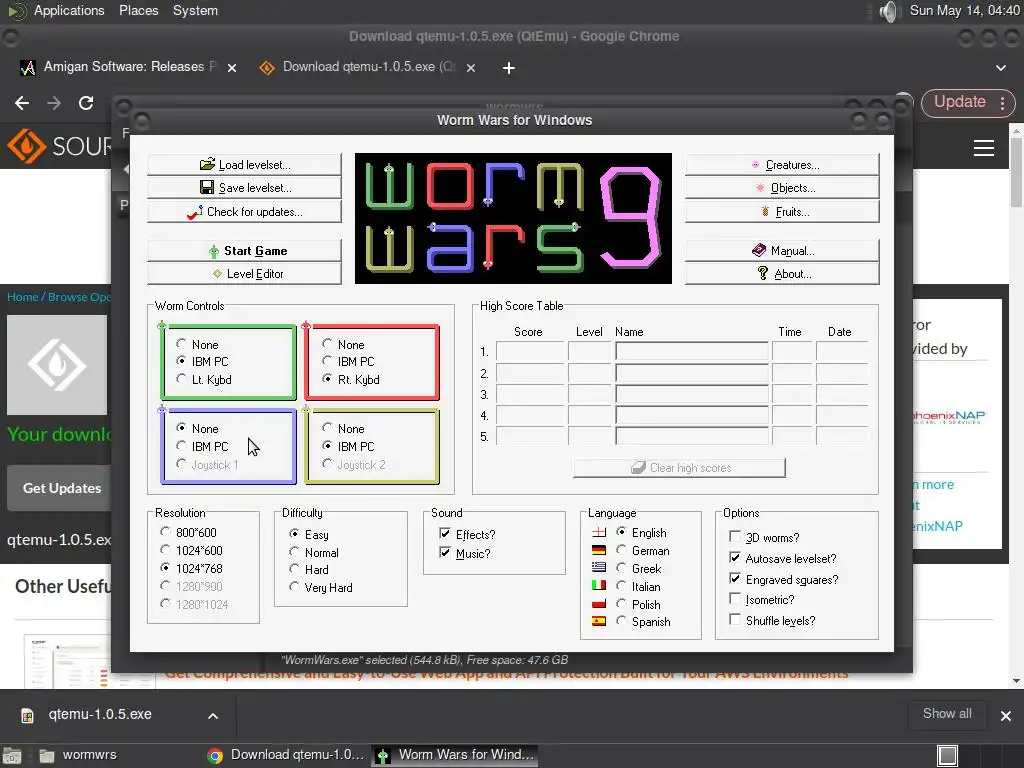Click the Load levelset button
The height and width of the screenshot is (768, 1024).
(x=244, y=165)
